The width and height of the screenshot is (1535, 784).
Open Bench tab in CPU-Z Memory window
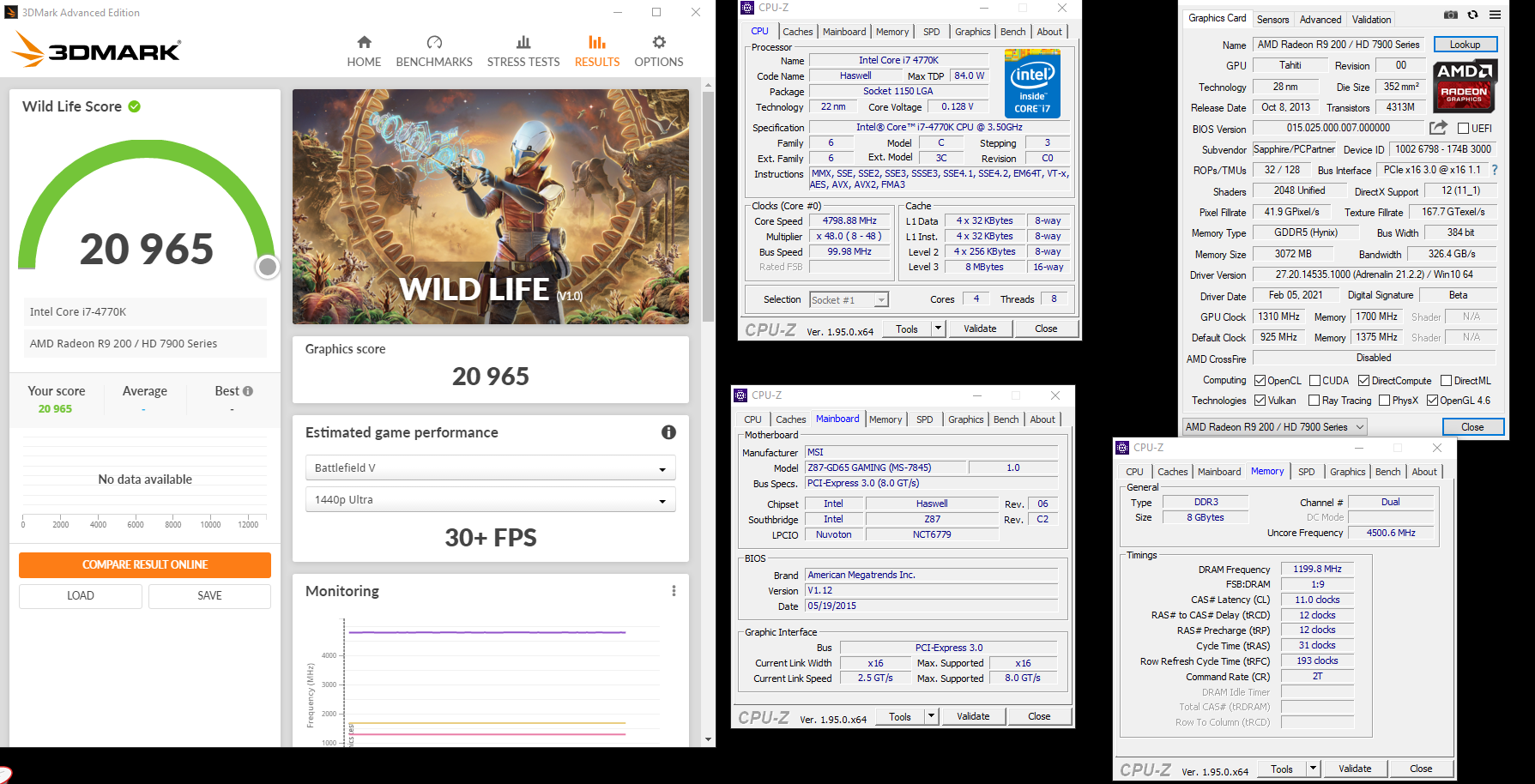pyautogui.click(x=1387, y=472)
